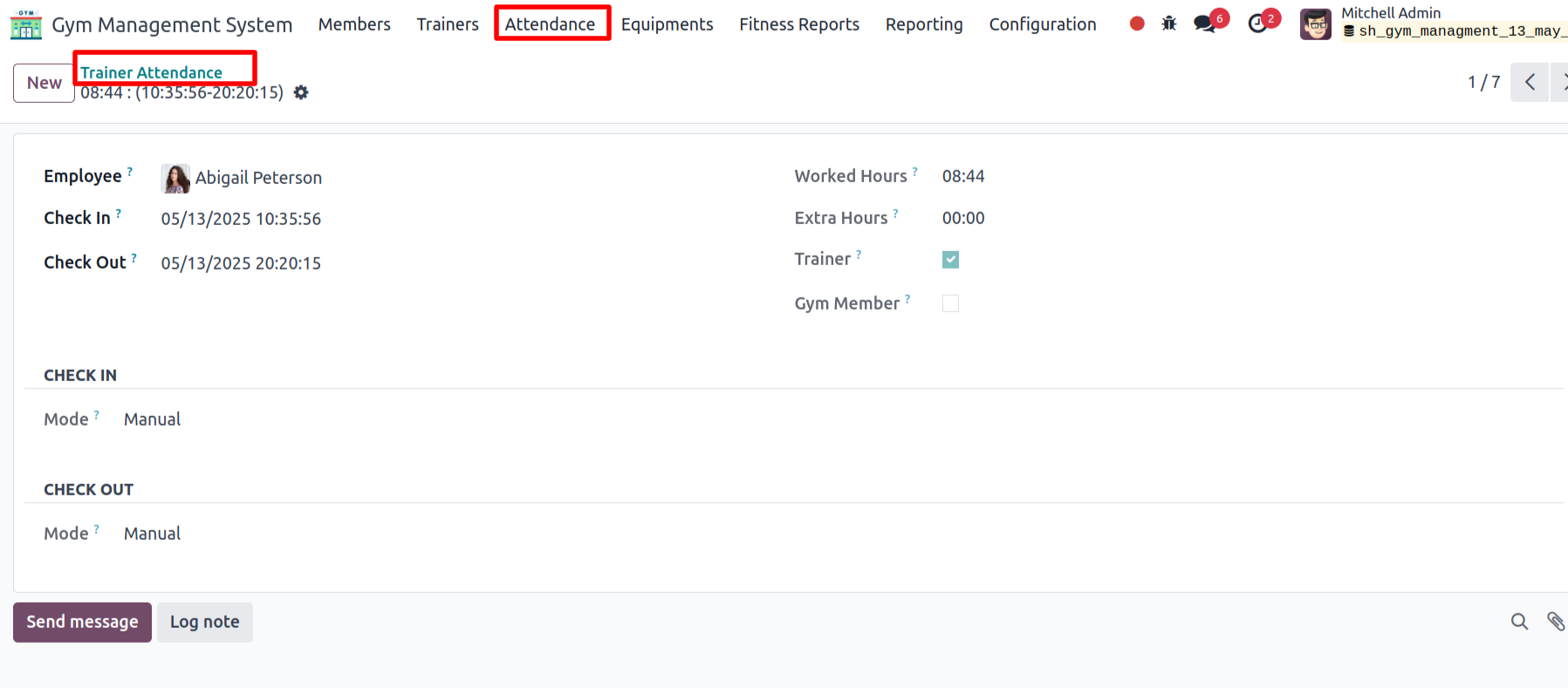Click the Worked Hours value 08:44
This screenshot has height=688, width=1568.
click(963, 176)
